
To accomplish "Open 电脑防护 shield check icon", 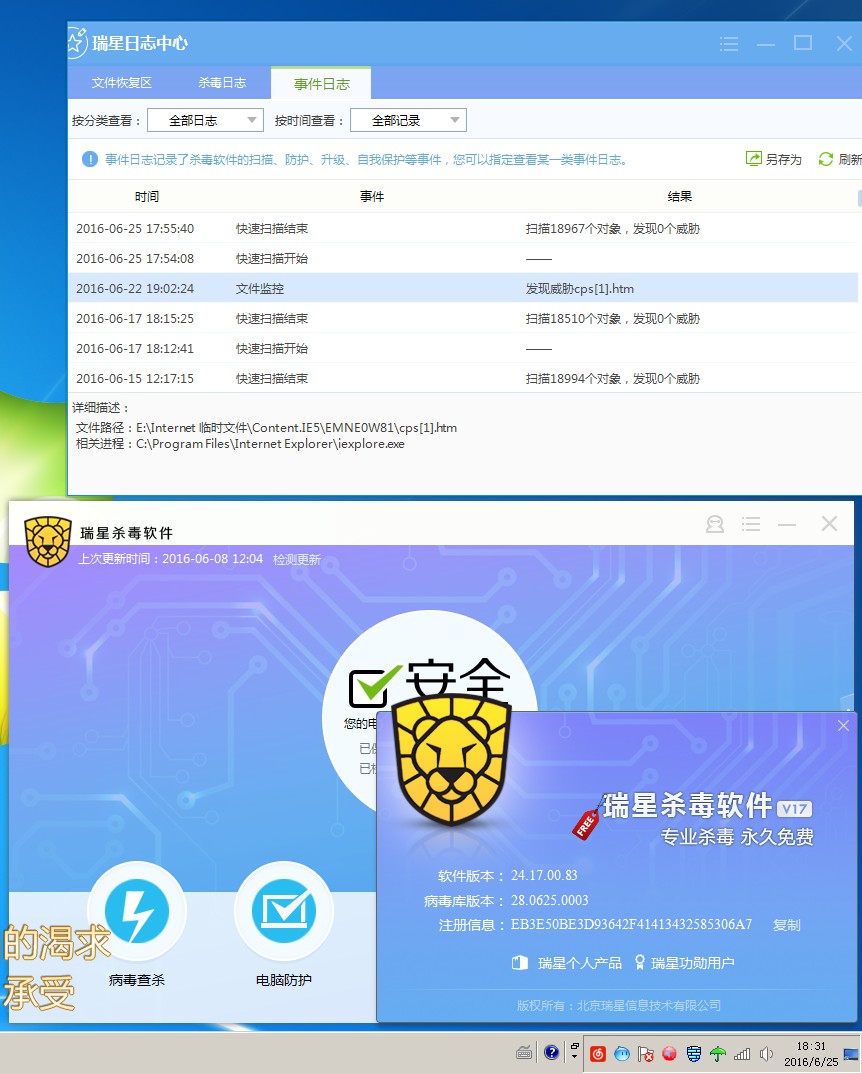I will point(284,911).
